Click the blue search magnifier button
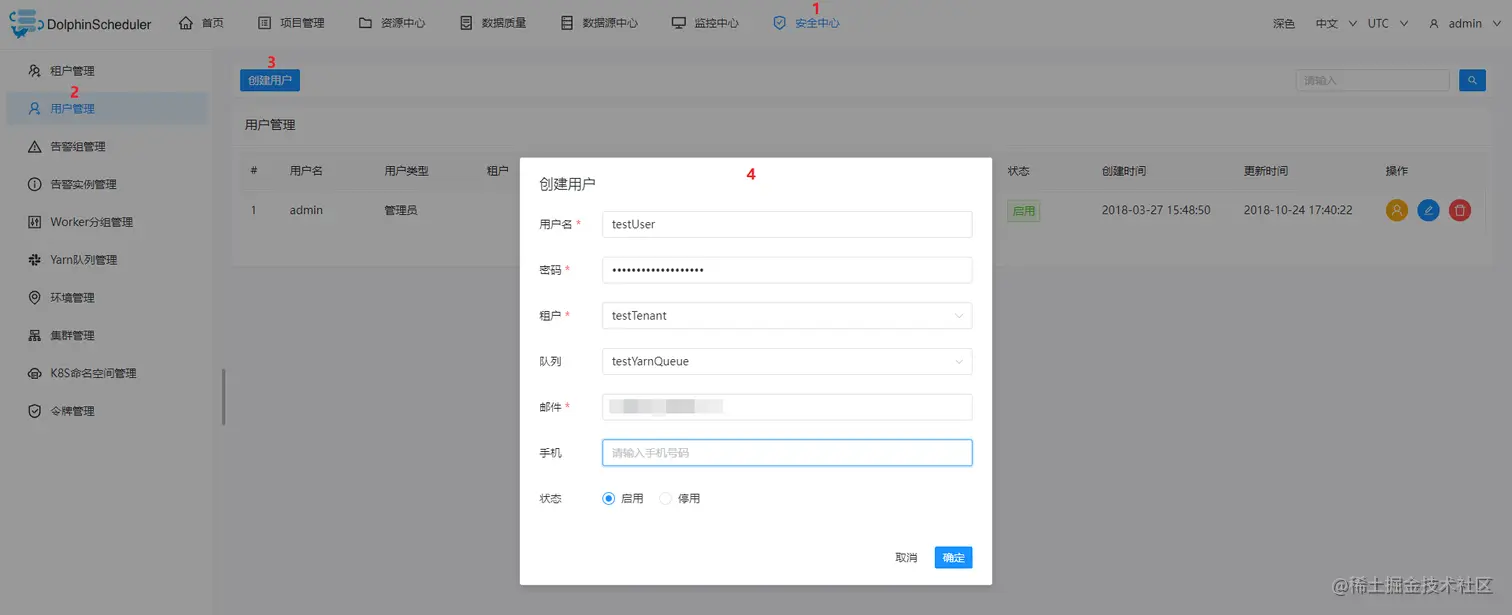1512x615 pixels. [x=1472, y=80]
